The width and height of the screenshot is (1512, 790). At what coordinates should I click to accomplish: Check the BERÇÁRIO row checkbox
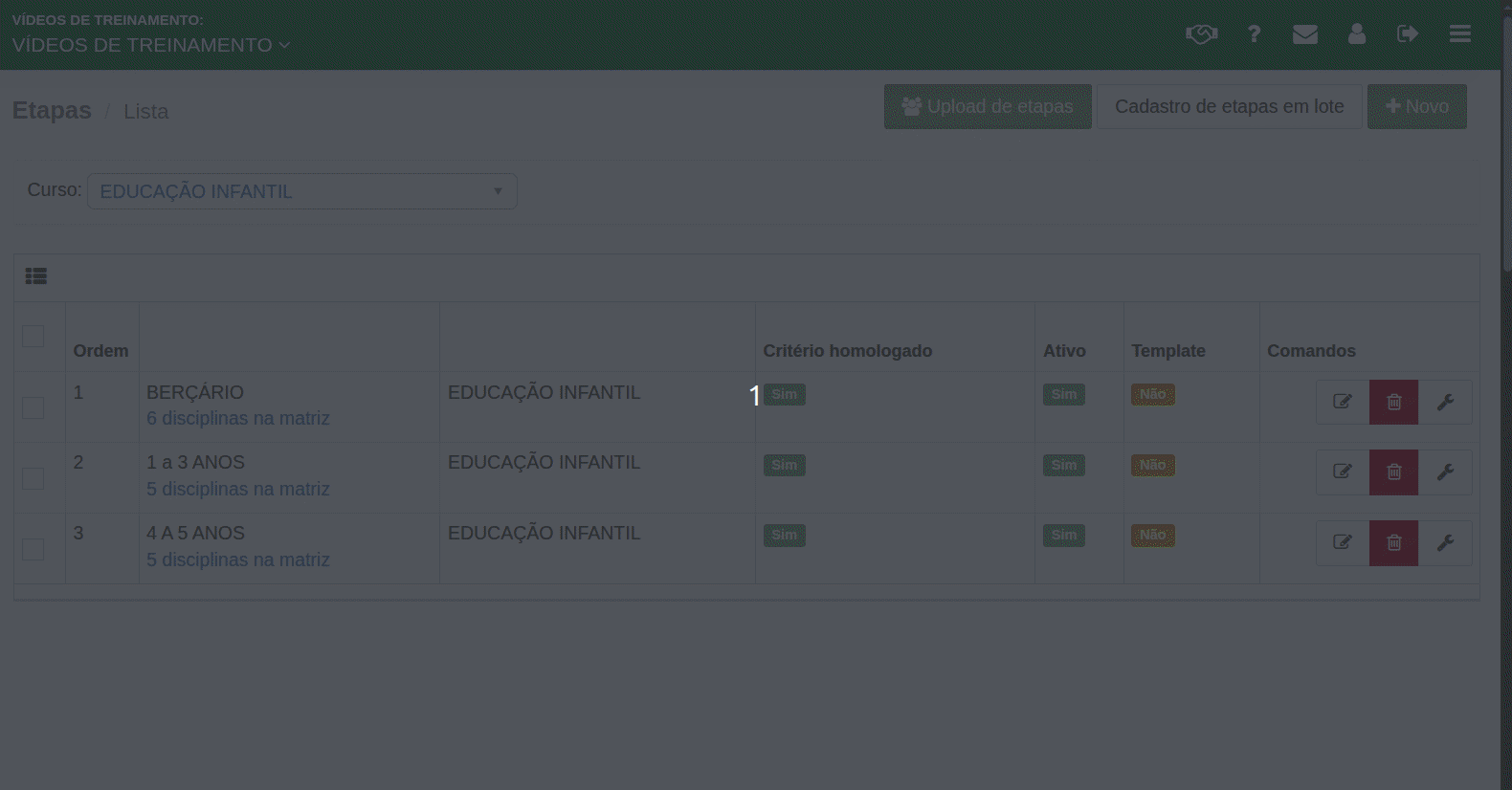point(33,407)
